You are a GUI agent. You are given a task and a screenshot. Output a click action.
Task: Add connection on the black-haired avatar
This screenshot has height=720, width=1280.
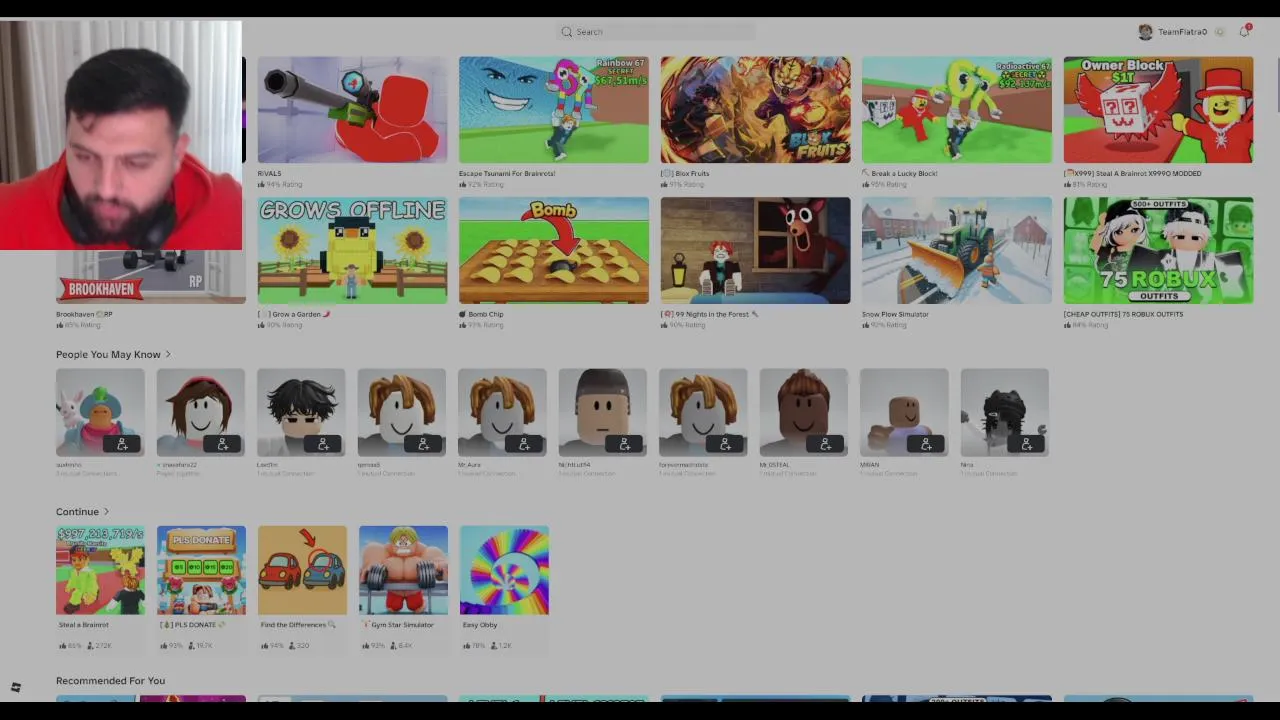[323, 444]
